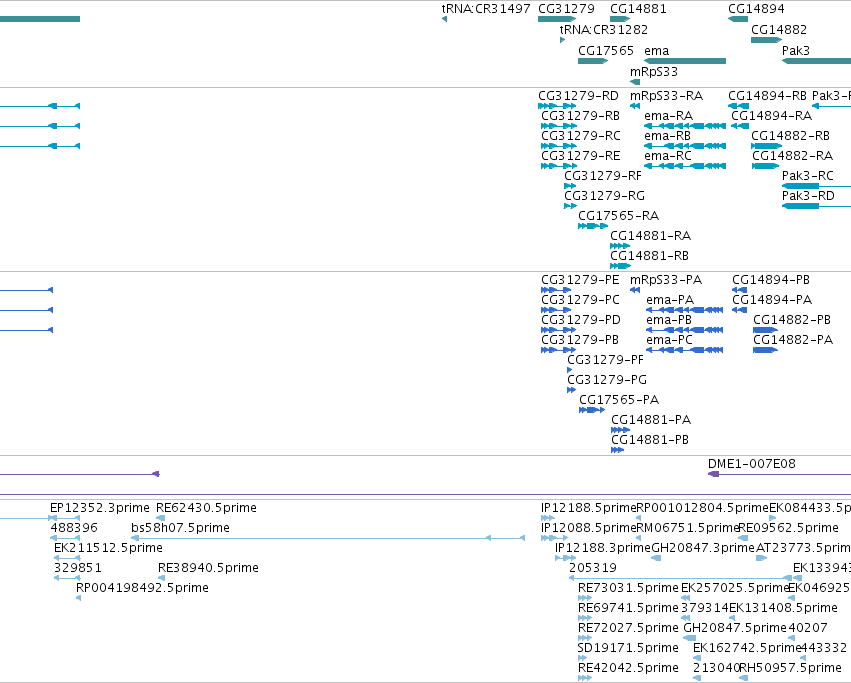Viewport: 851px width, 683px height.
Task: Select the ema-RC transcript
Action: pyautogui.click(x=668, y=156)
